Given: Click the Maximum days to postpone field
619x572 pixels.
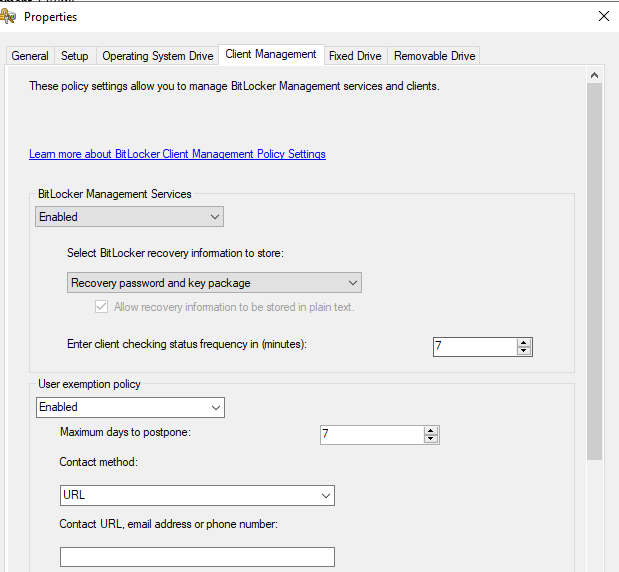Looking at the screenshot, I should 372,435.
